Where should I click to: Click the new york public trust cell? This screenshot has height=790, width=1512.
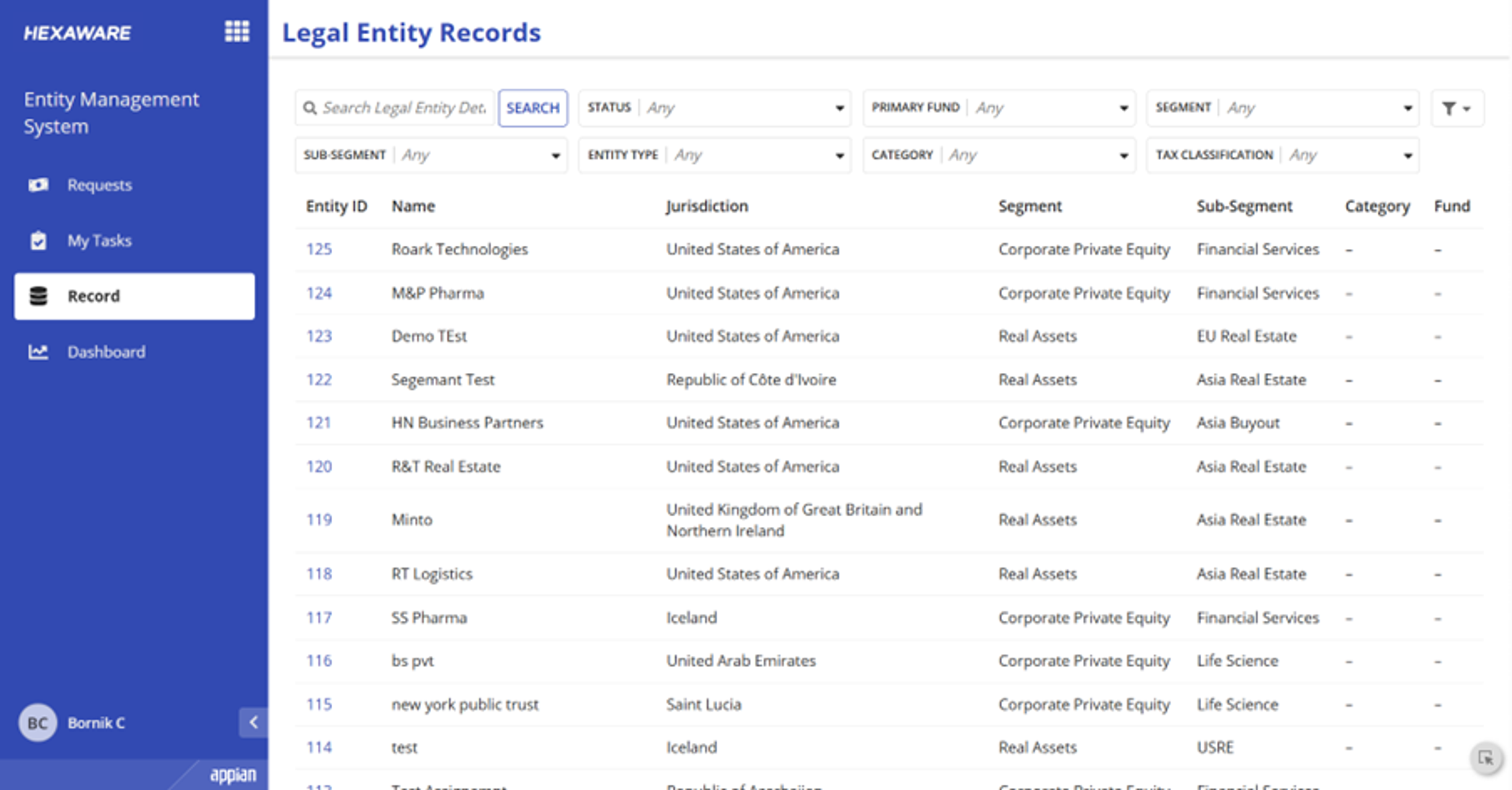pos(465,704)
